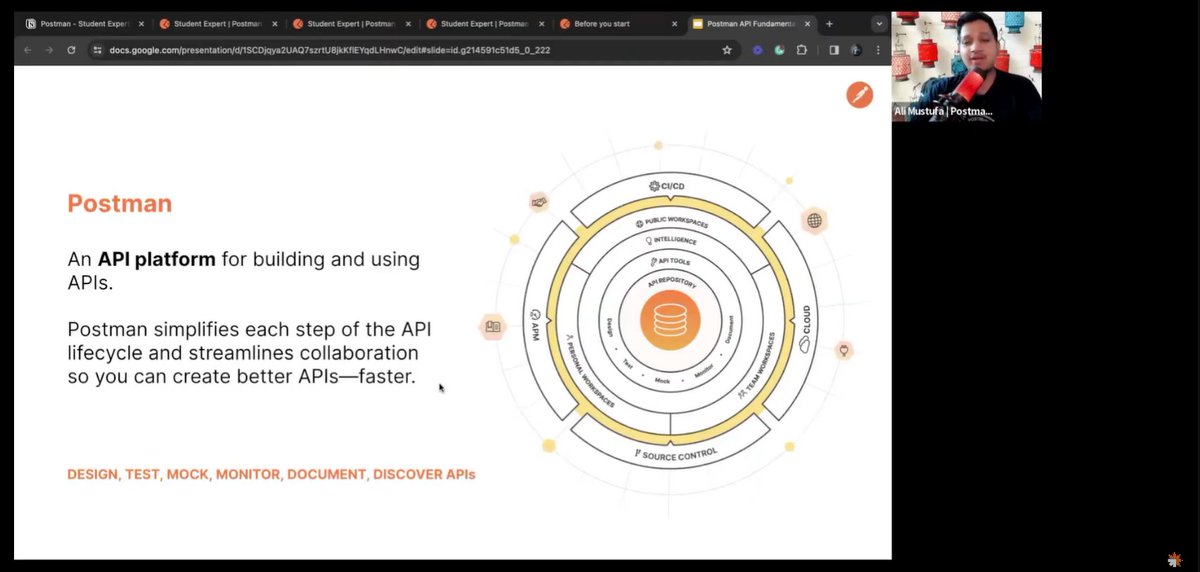Viewport: 1200px width, 572px height.
Task: Click the paragraph about Postman simplifying API lifecycle
Action: pos(249,353)
